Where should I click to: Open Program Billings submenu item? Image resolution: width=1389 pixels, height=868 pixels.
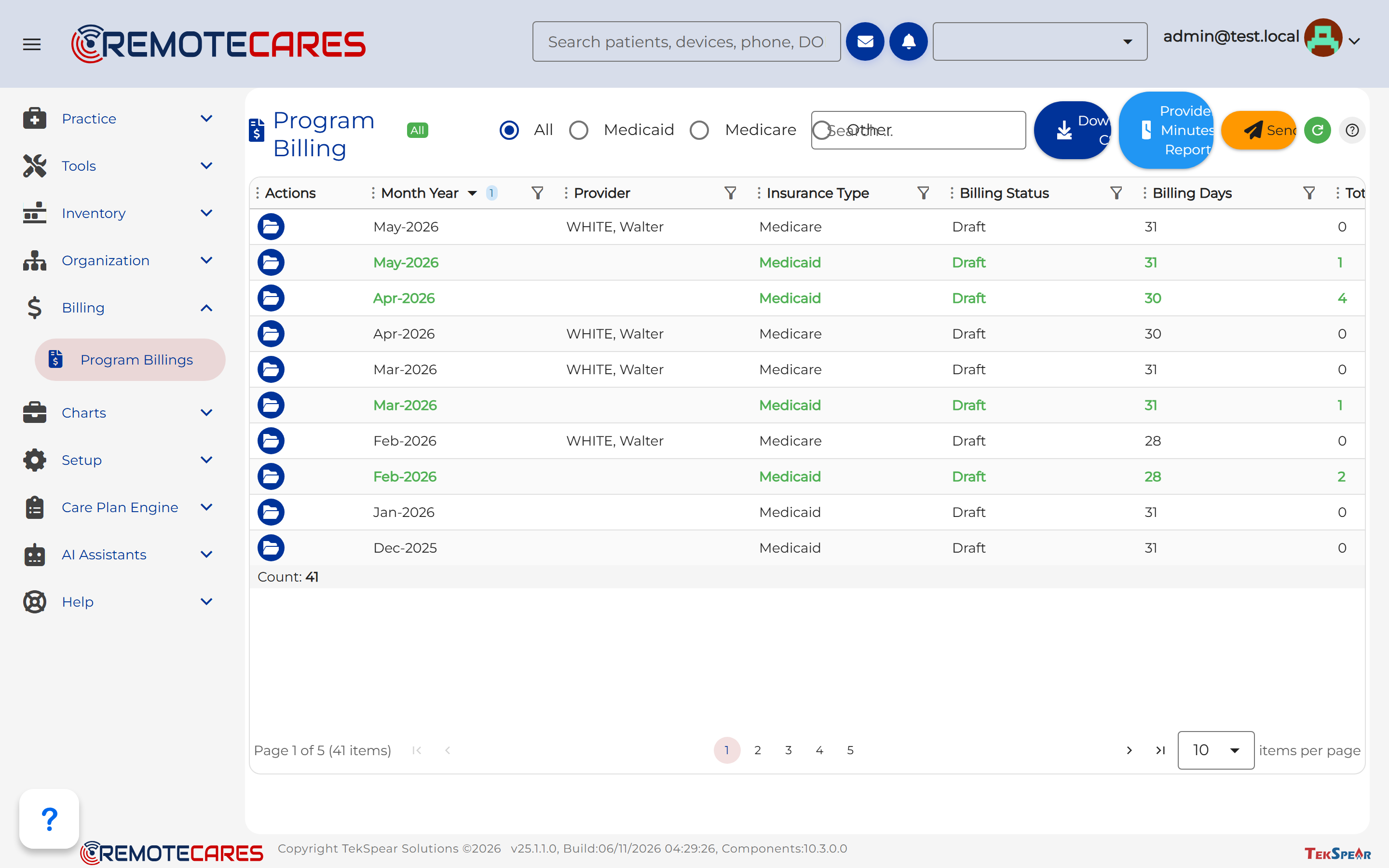click(x=130, y=360)
